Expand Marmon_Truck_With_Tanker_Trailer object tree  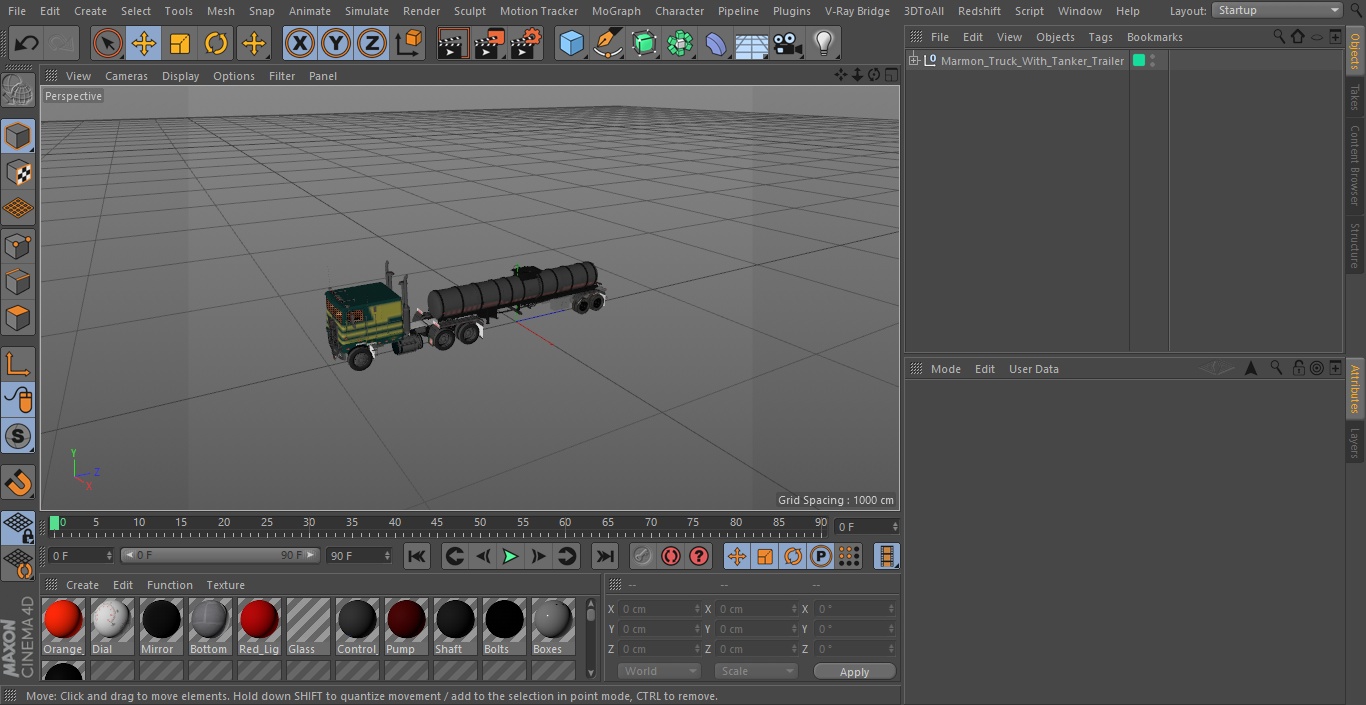coord(913,61)
